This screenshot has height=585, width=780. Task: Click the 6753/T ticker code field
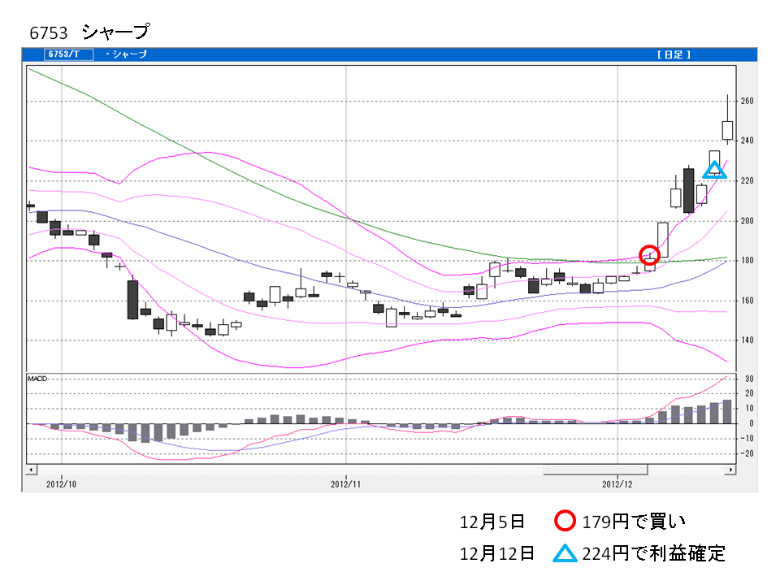click(x=68, y=55)
